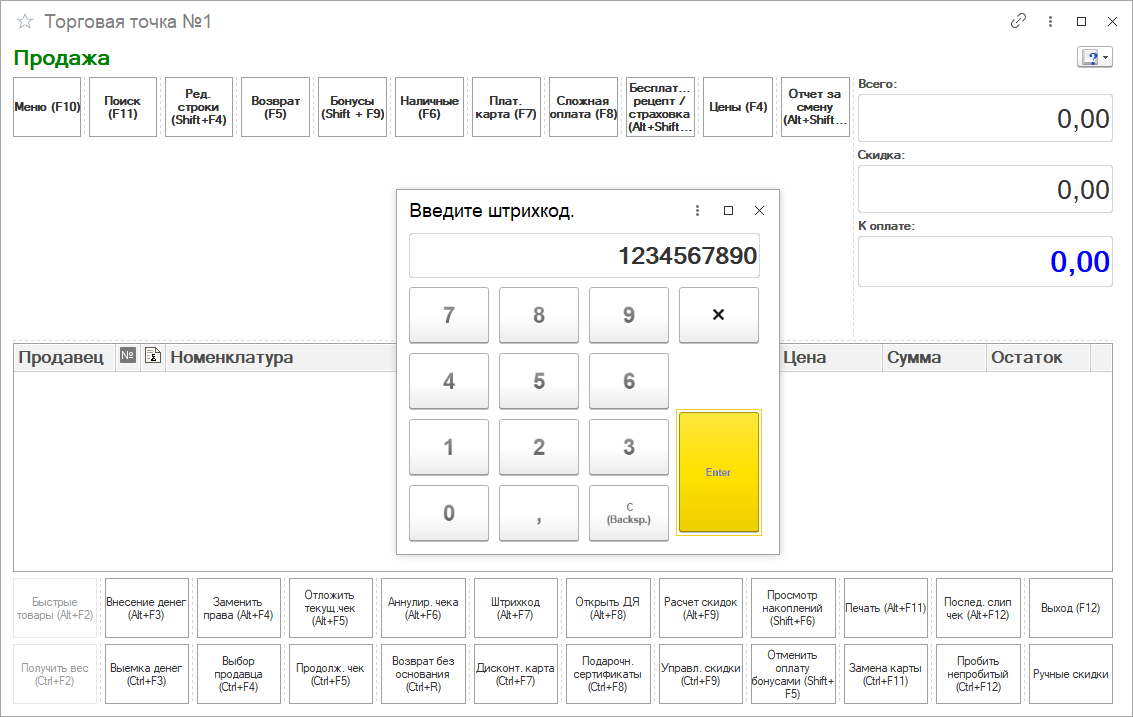Click Цена column header

click(830, 358)
